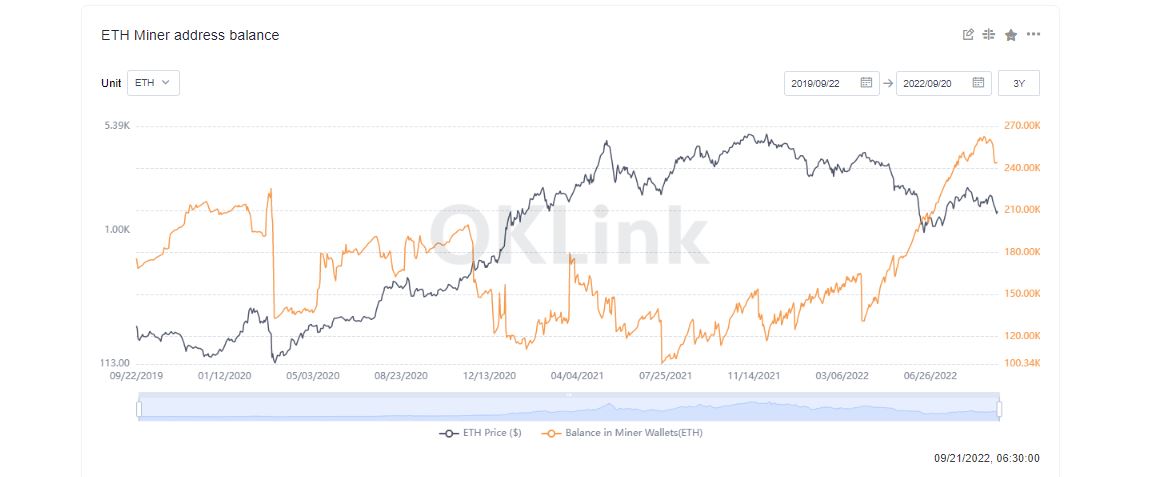Favorite the chart with the star icon
This screenshot has height=477, width=1158.
tap(1011, 35)
